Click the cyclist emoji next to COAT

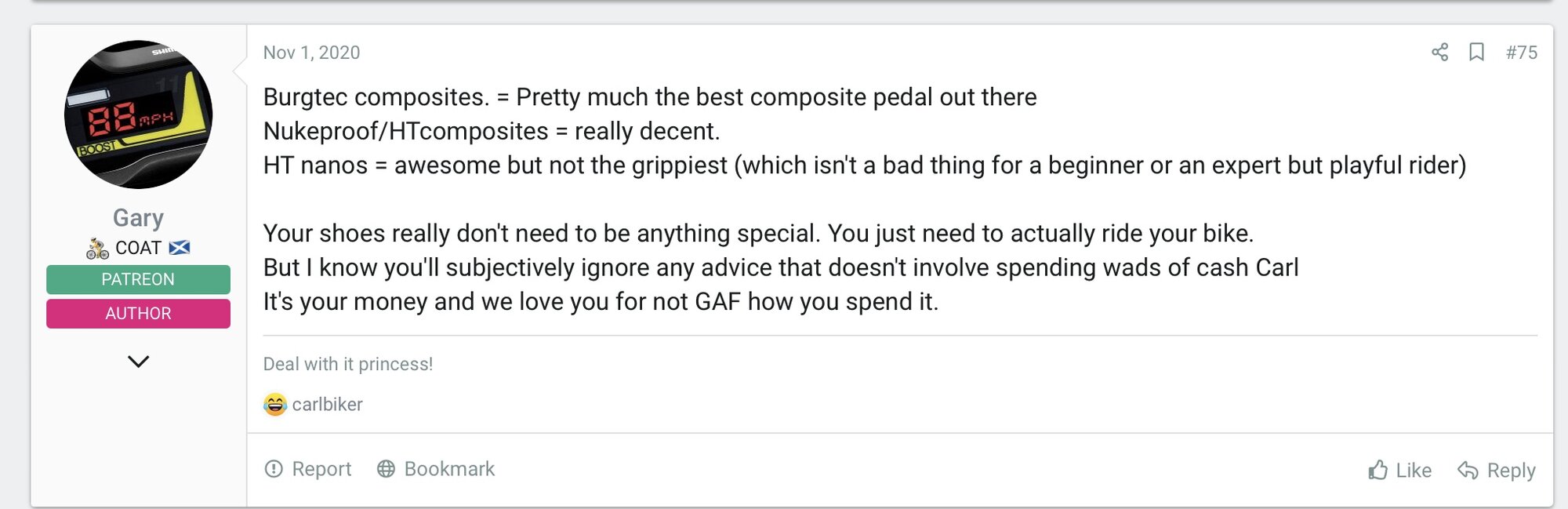tap(97, 249)
